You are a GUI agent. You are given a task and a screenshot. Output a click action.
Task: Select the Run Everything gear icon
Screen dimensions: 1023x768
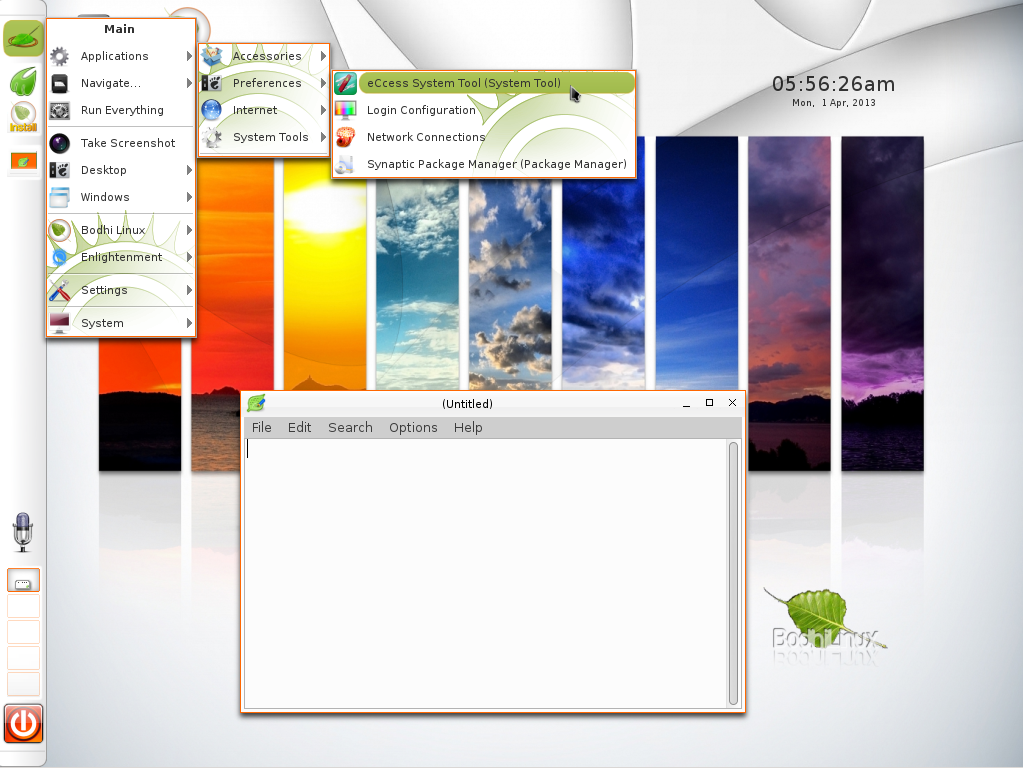(59, 110)
